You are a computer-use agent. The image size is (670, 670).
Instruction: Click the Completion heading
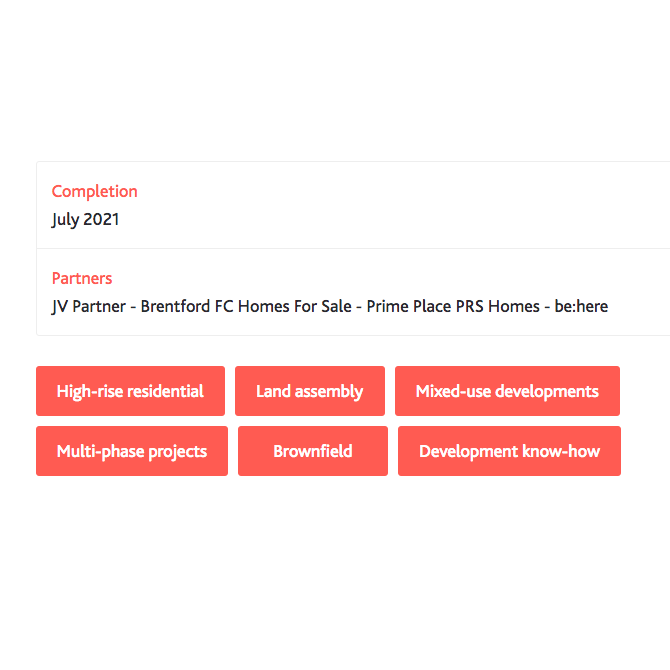[94, 191]
